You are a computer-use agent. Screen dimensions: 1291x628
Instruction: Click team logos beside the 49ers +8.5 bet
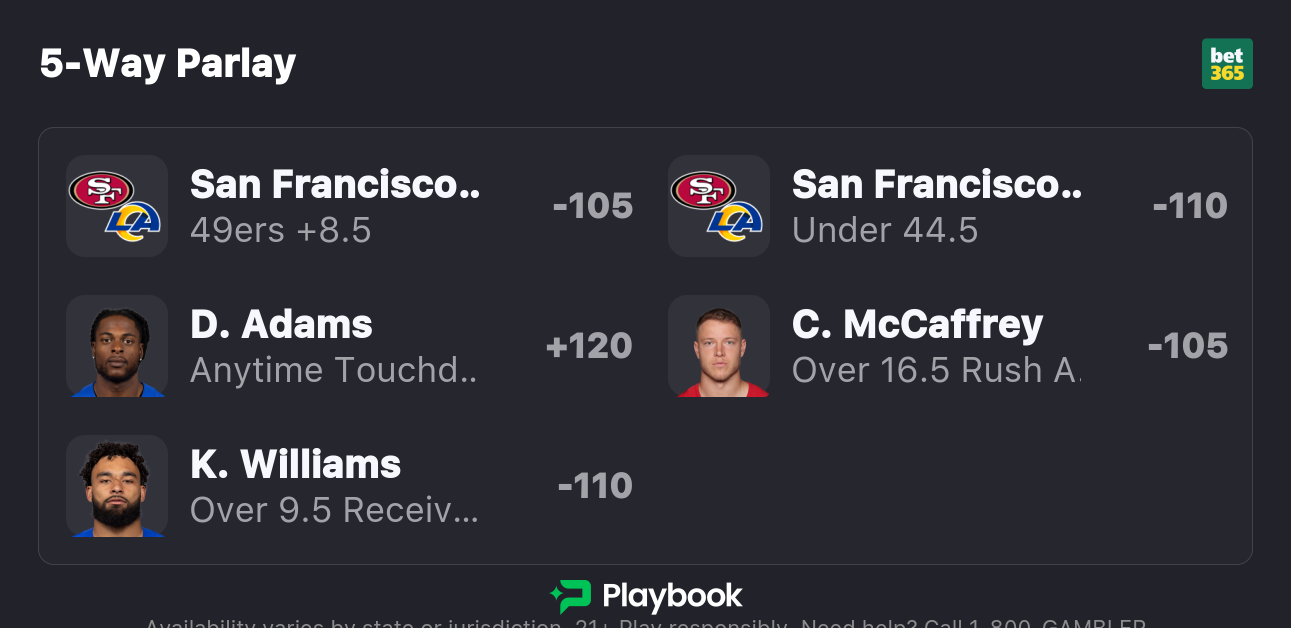click(x=116, y=206)
